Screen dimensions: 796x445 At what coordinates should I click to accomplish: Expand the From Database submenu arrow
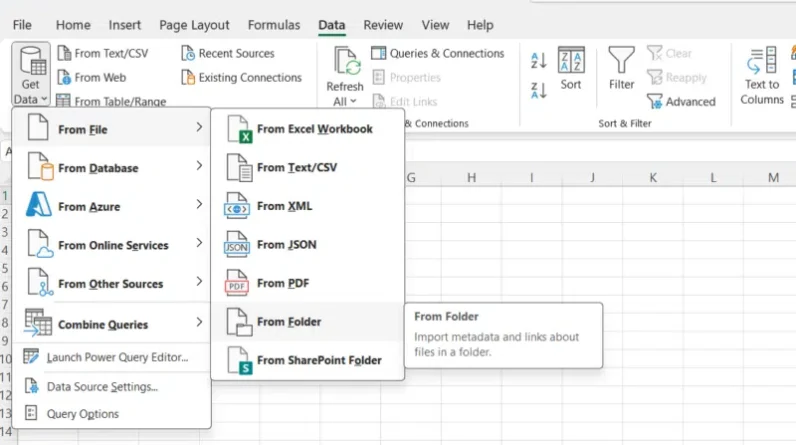[x=199, y=165]
